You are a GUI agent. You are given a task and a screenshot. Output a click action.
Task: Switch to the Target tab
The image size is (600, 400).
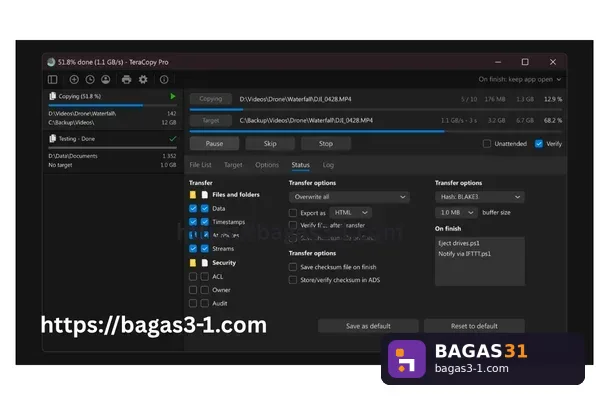click(233, 165)
